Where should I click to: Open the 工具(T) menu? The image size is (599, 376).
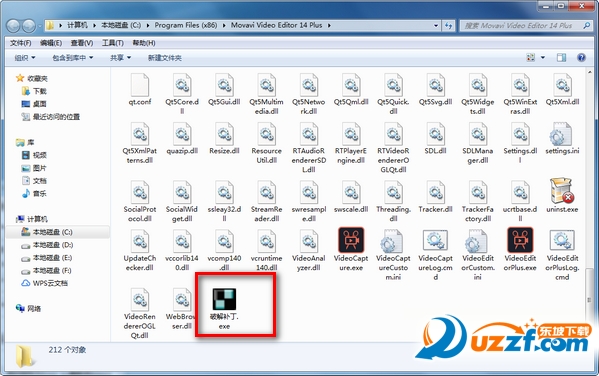click(113, 43)
